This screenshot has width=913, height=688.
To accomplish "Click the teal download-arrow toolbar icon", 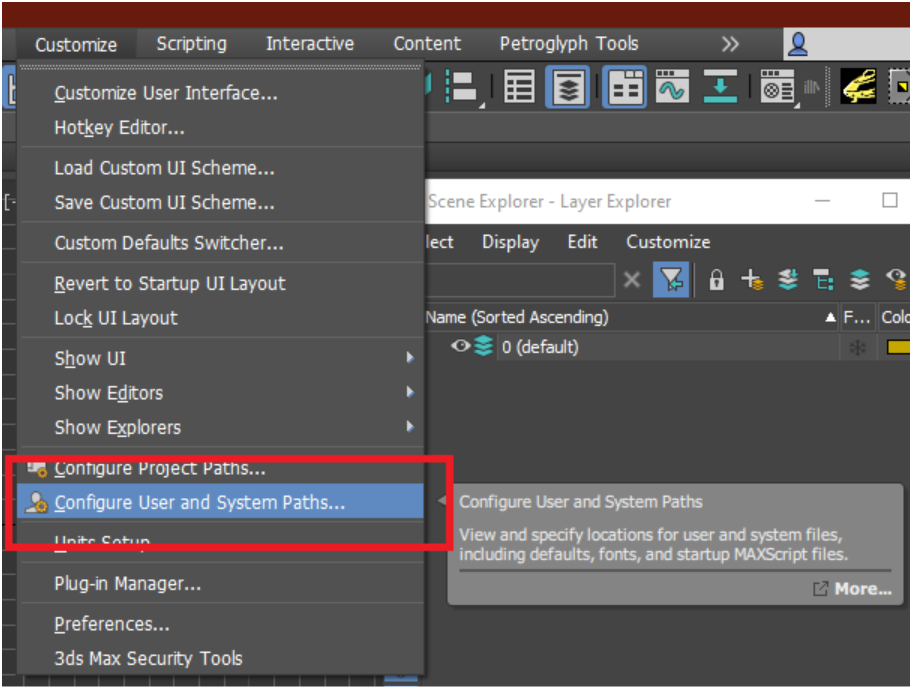I will [720, 87].
